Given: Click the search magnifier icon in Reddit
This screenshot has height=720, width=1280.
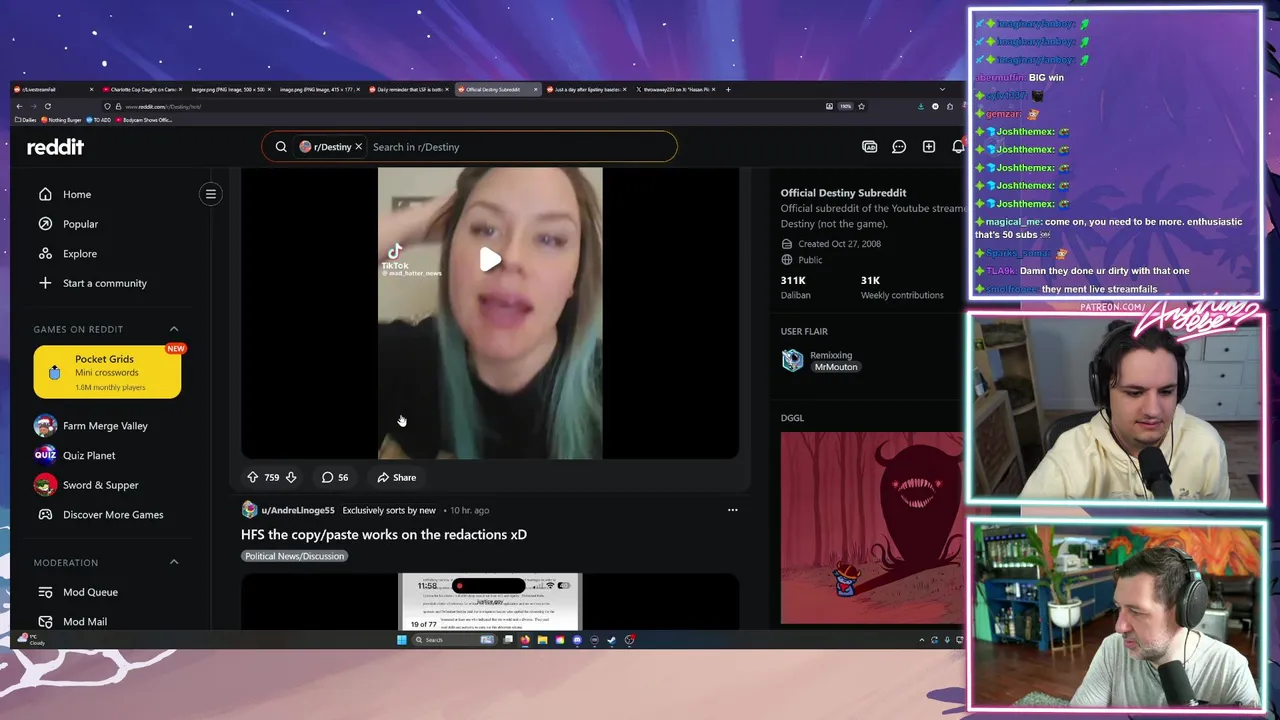Looking at the screenshot, I should point(281,147).
